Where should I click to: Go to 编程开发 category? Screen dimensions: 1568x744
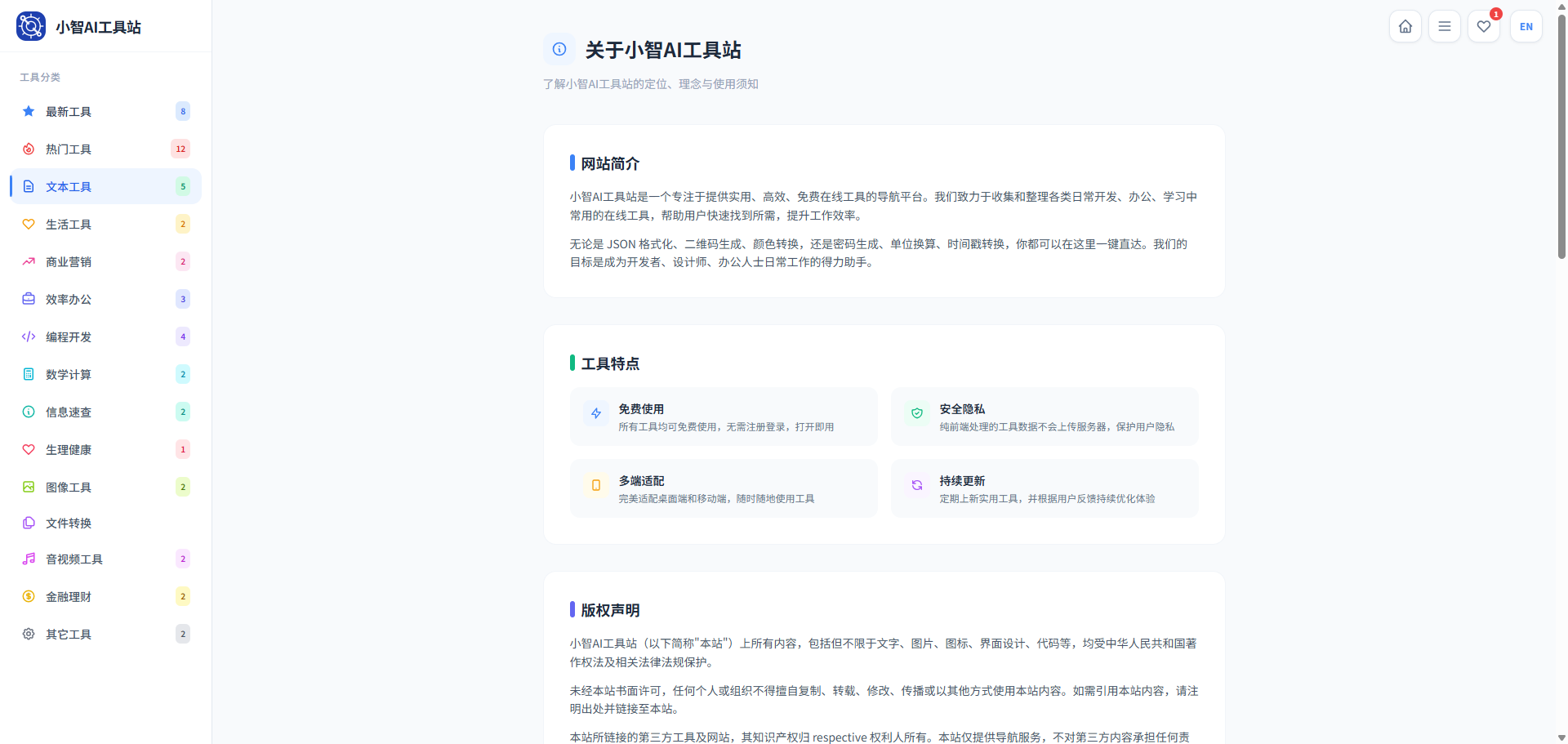pyautogui.click(x=105, y=336)
